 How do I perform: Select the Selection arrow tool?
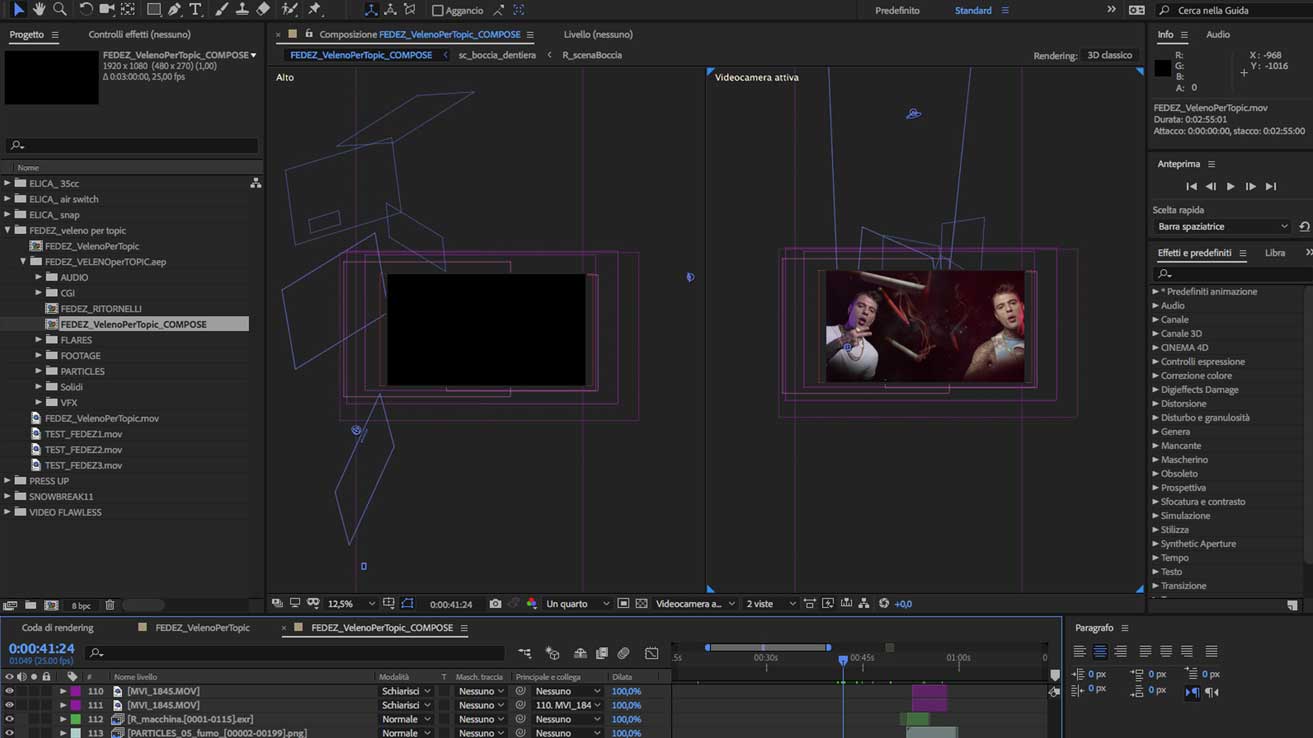19,9
